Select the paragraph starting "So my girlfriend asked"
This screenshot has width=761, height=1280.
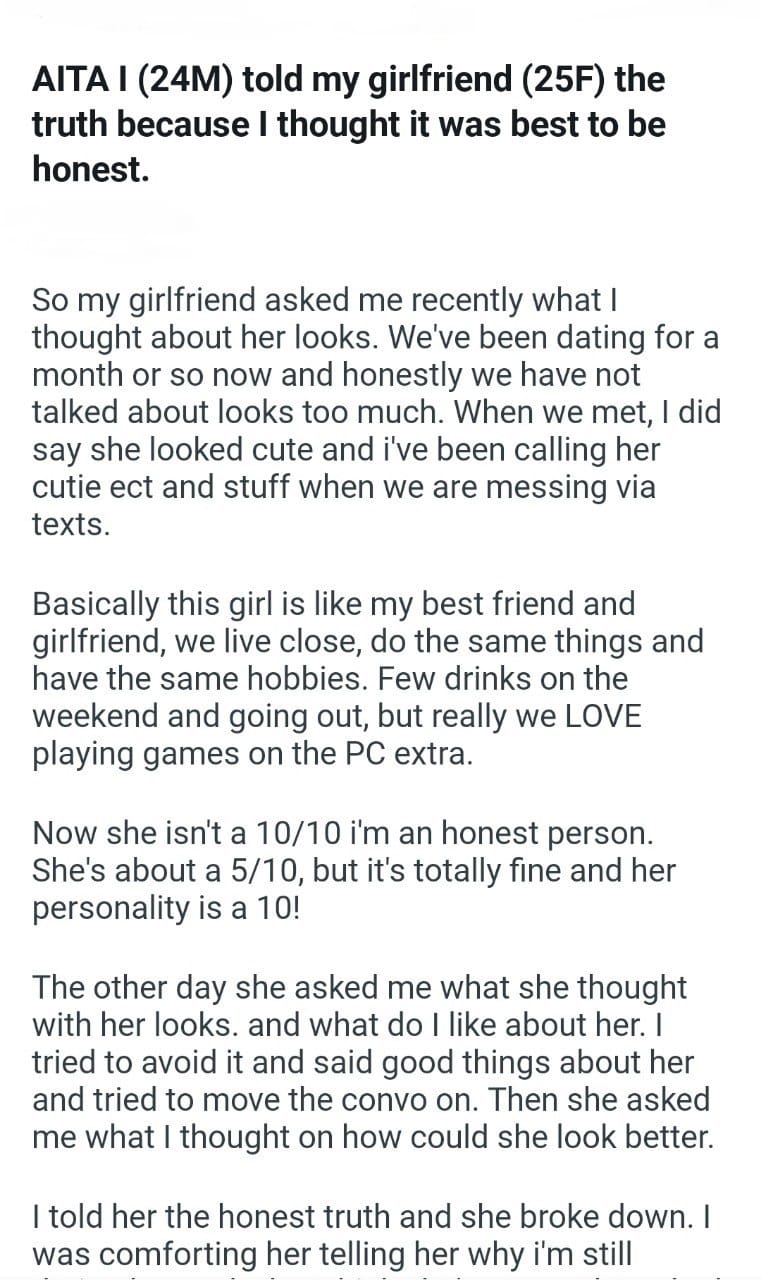click(375, 412)
